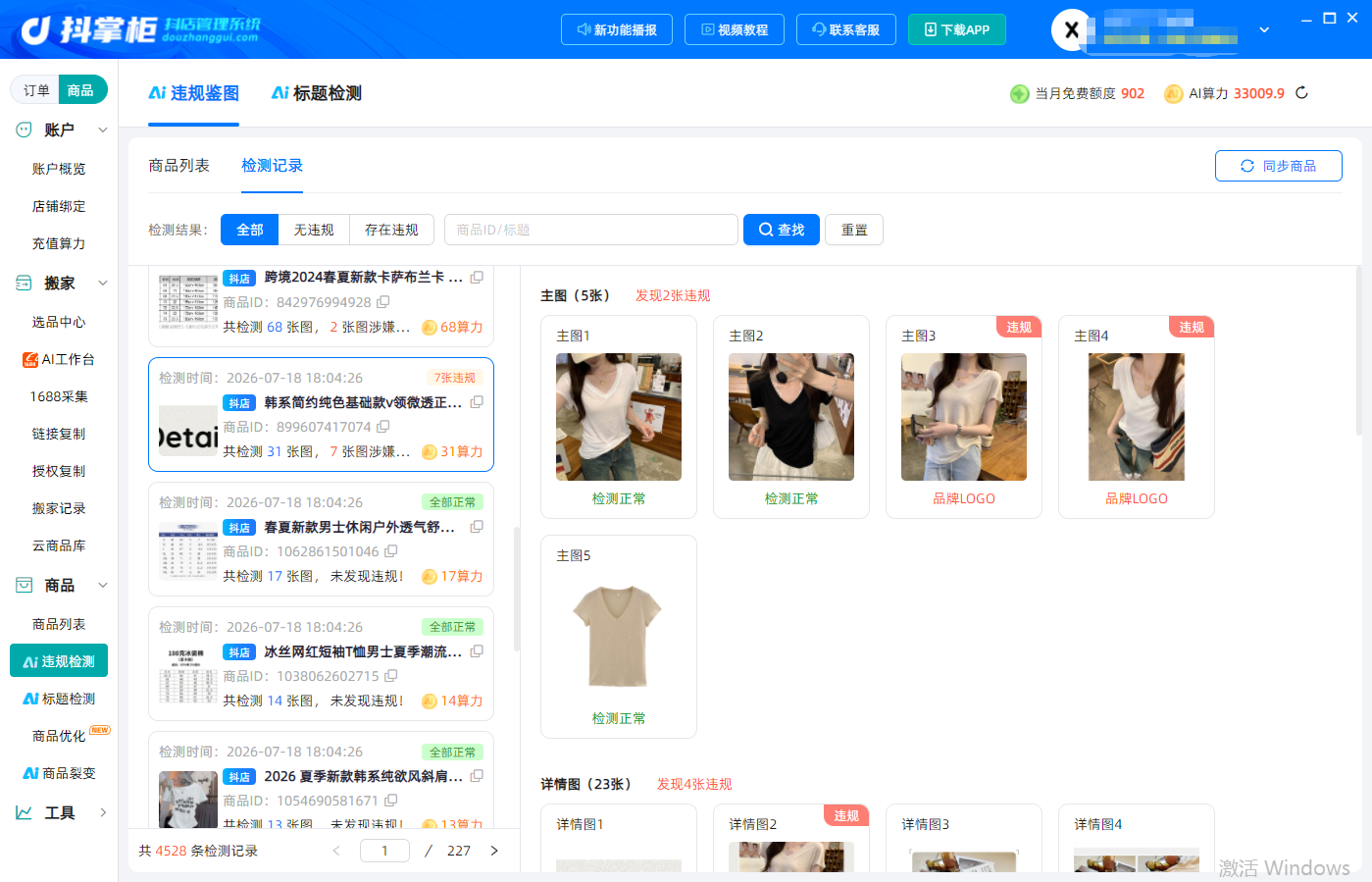Click the refresh icon next to AI算力
The height and width of the screenshot is (882, 1372).
point(1301,93)
